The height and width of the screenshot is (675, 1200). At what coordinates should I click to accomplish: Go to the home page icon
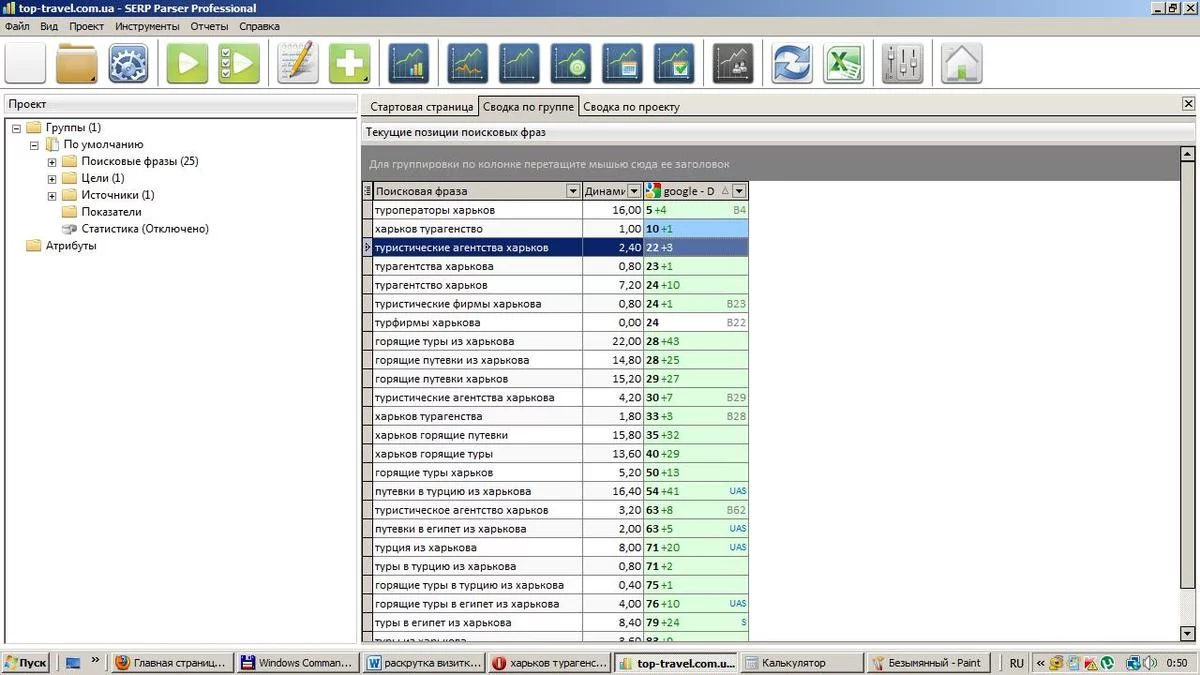(x=962, y=64)
